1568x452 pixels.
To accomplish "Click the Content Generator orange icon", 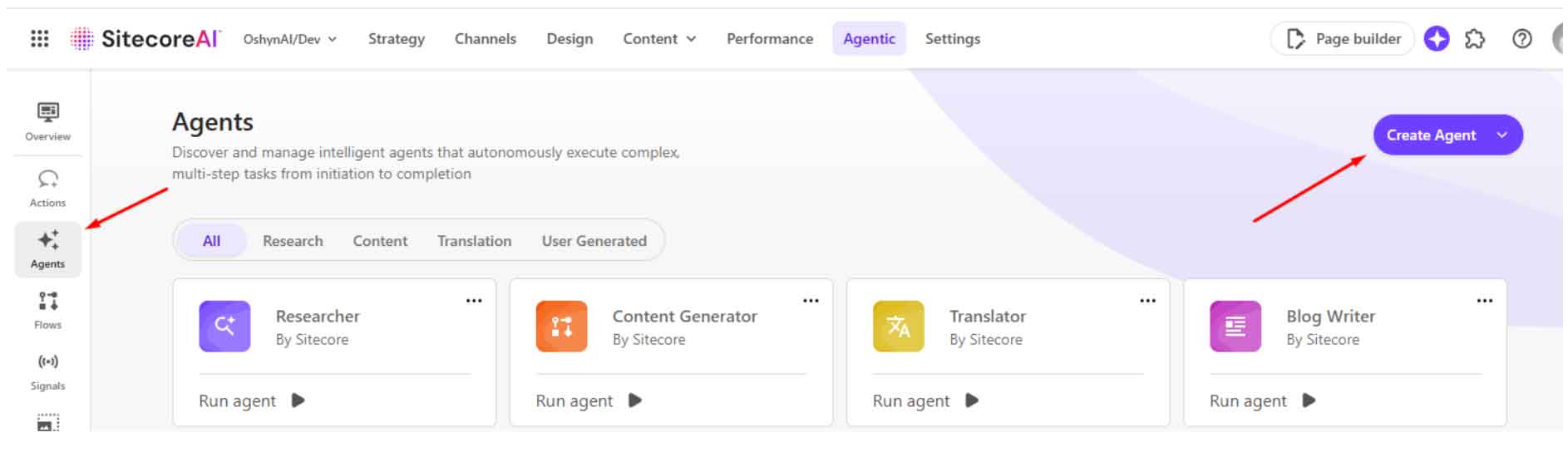I will click(562, 327).
